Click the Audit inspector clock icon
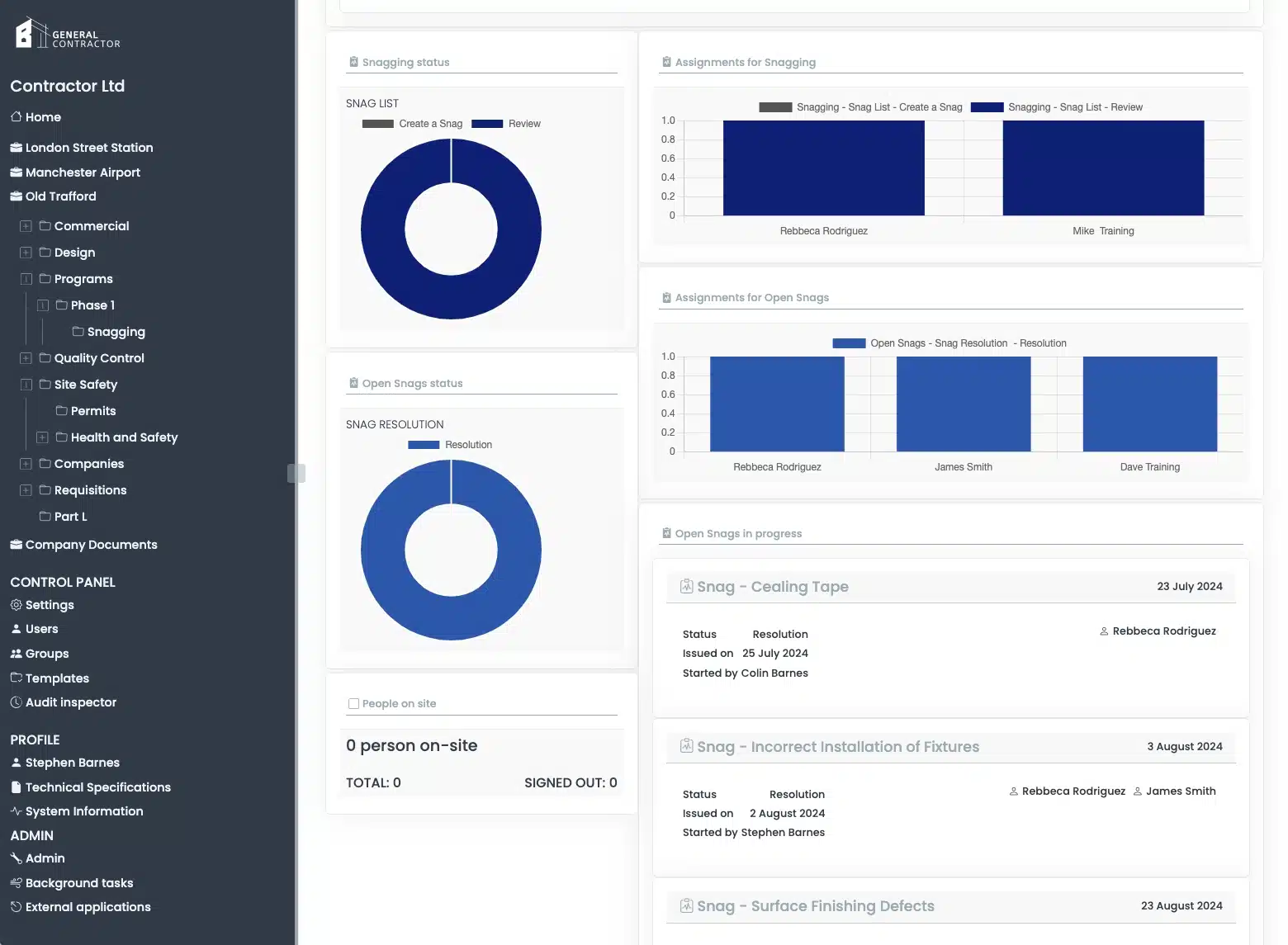This screenshot has width=1288, height=945. point(16,702)
